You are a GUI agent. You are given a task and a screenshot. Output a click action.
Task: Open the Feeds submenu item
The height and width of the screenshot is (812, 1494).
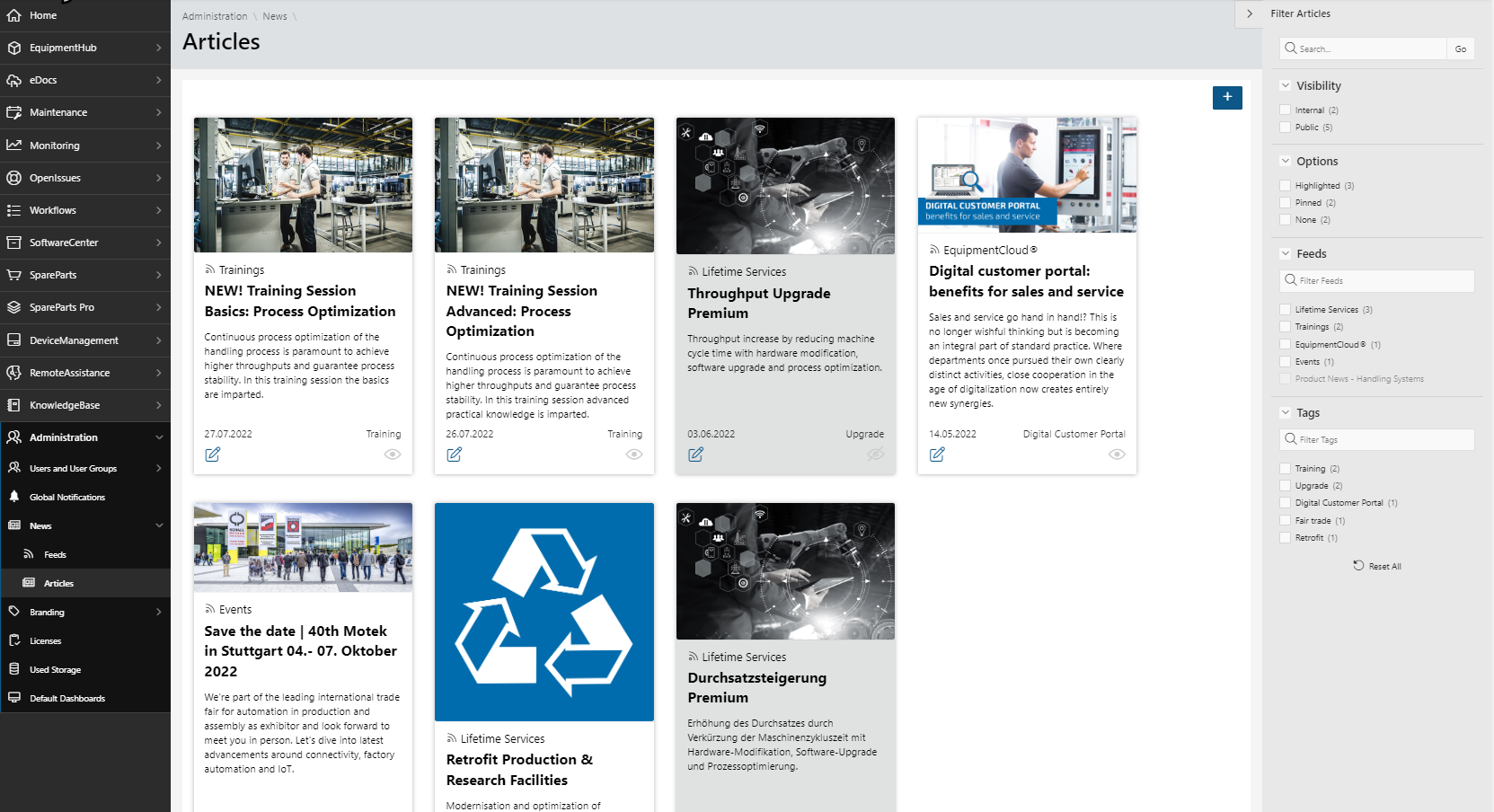[55, 555]
